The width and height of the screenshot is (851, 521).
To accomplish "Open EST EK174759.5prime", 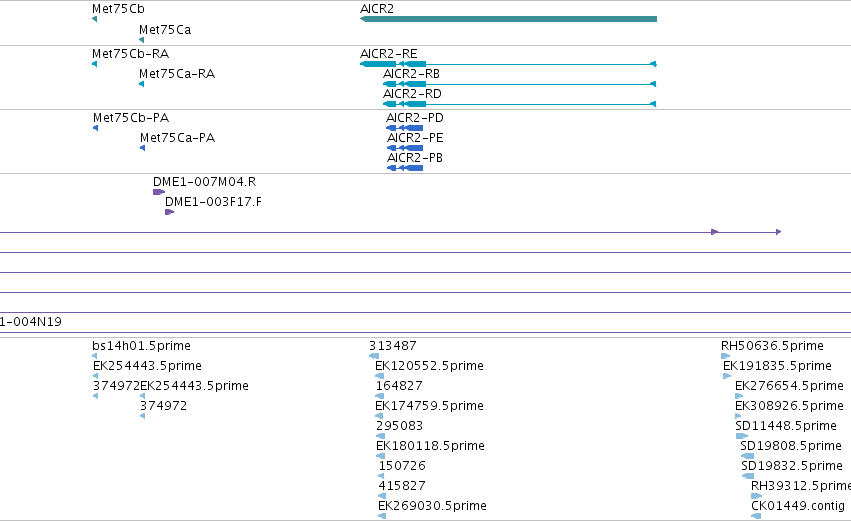I will click(429, 406).
